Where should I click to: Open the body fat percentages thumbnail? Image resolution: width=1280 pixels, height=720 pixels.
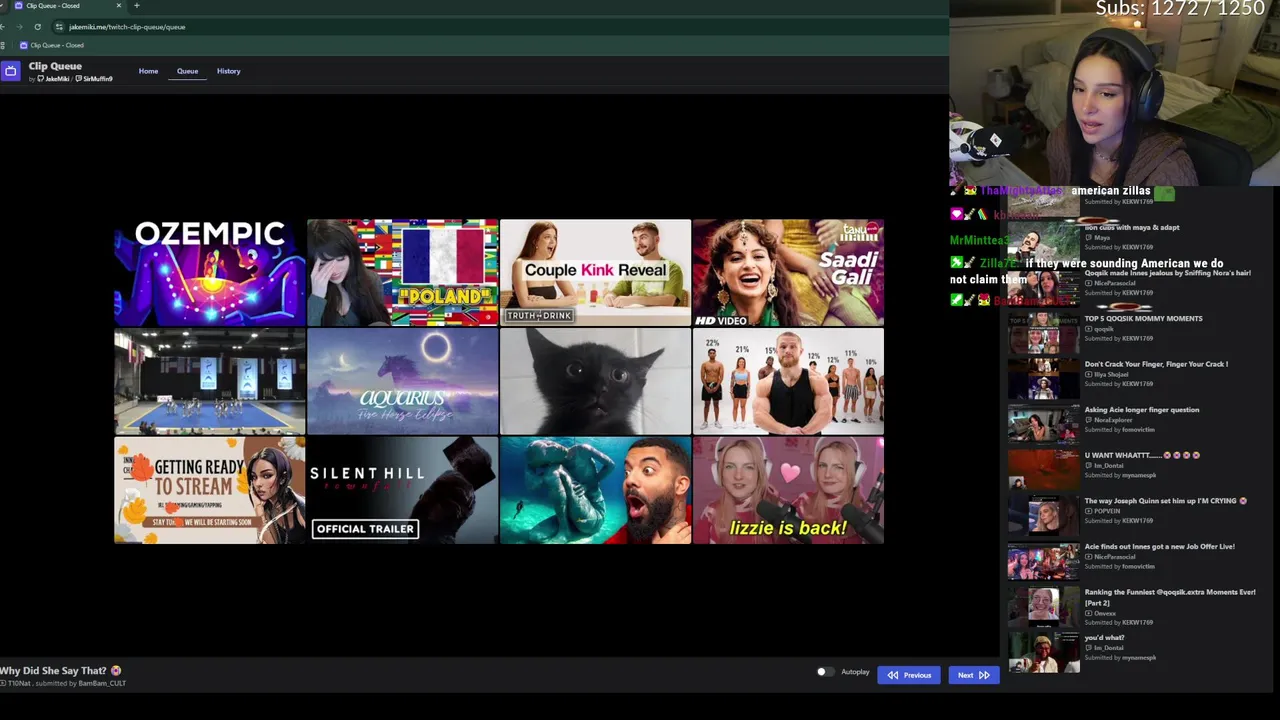point(788,382)
